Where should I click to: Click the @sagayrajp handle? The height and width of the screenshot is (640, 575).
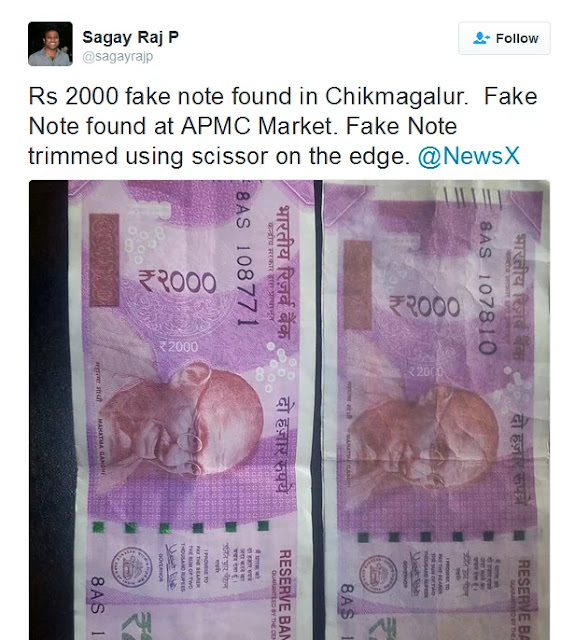[118, 56]
